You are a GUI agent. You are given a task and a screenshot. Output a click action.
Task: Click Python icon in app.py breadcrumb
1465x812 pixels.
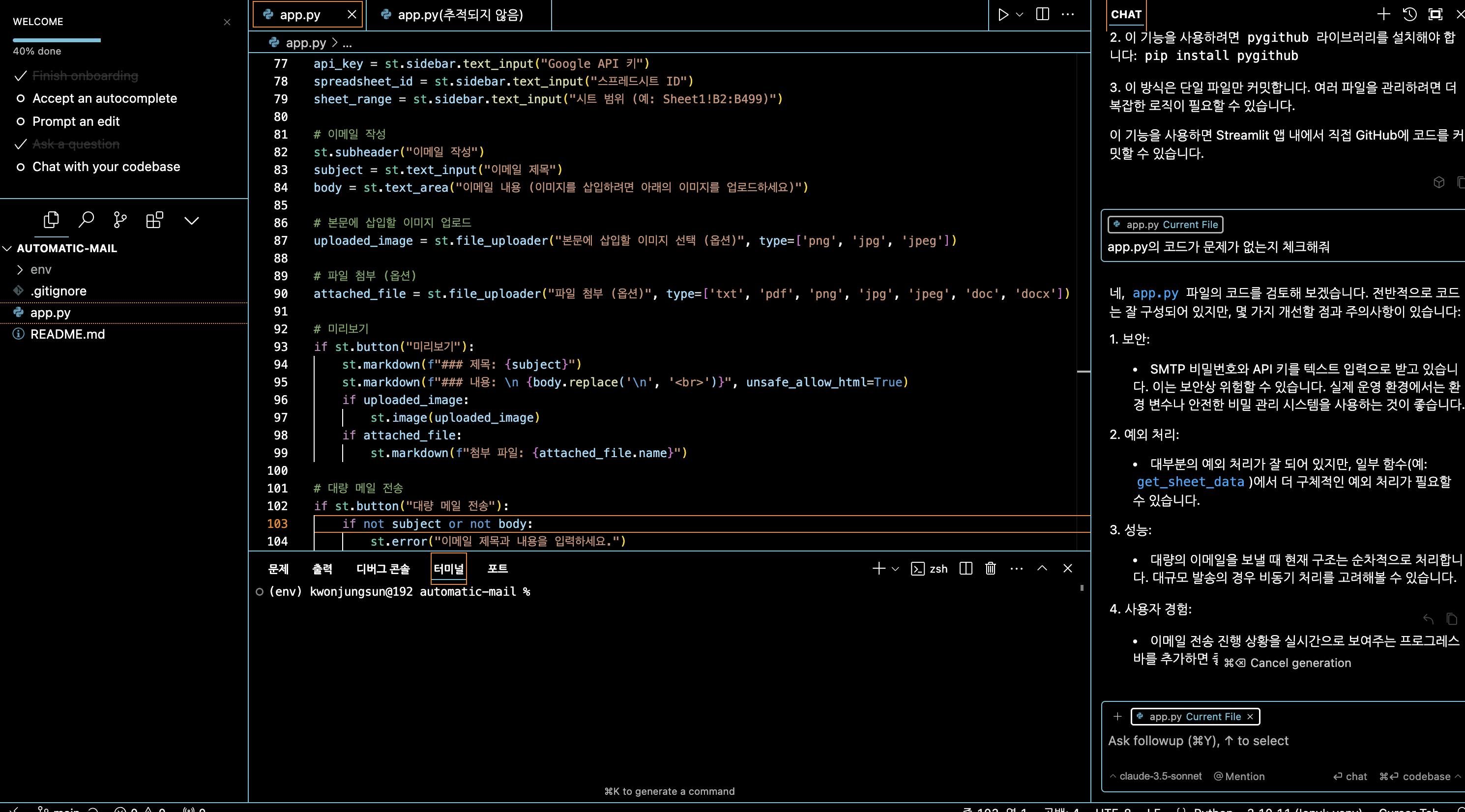(274, 43)
